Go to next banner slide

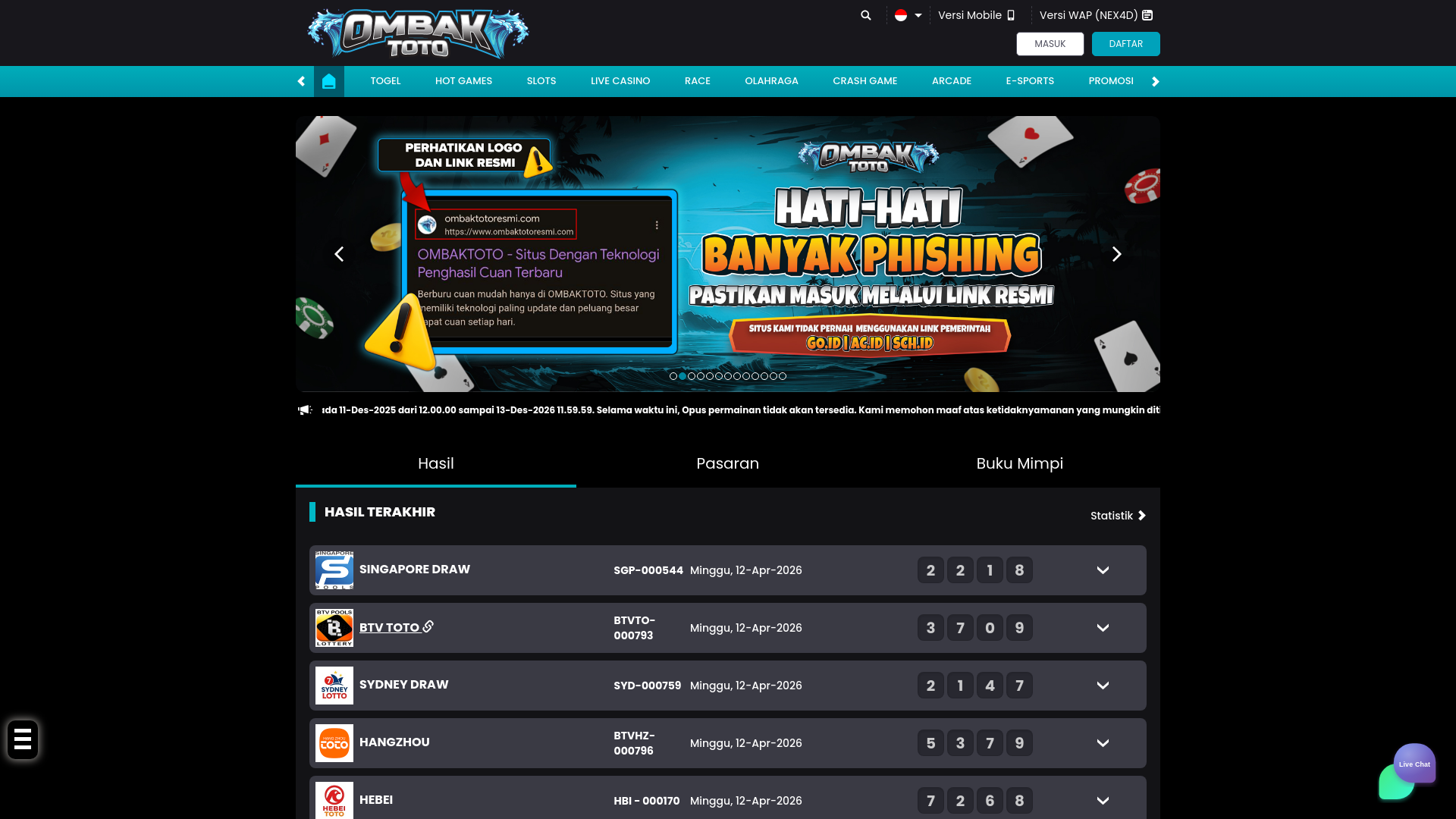pos(1116,254)
